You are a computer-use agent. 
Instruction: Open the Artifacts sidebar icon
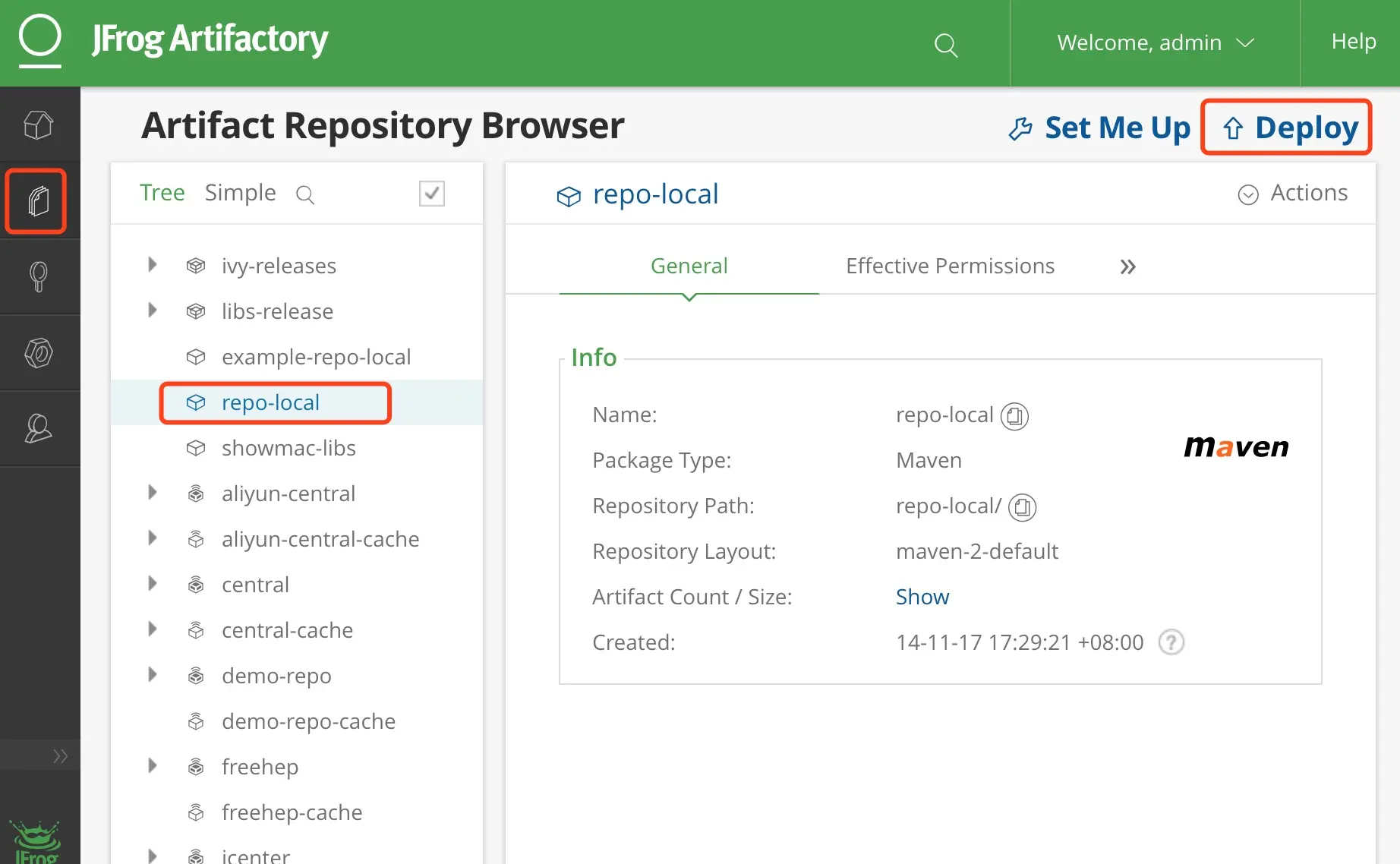pyautogui.click(x=38, y=201)
